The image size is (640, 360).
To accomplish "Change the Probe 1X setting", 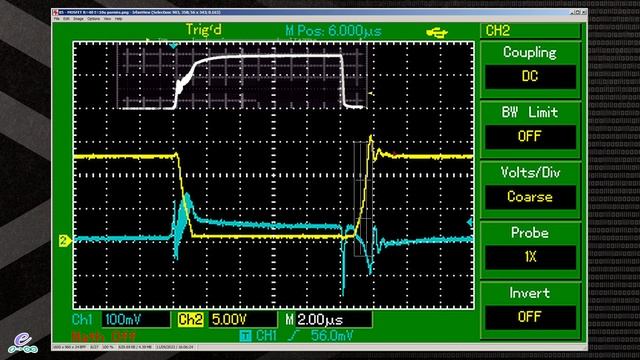I will pos(530,257).
